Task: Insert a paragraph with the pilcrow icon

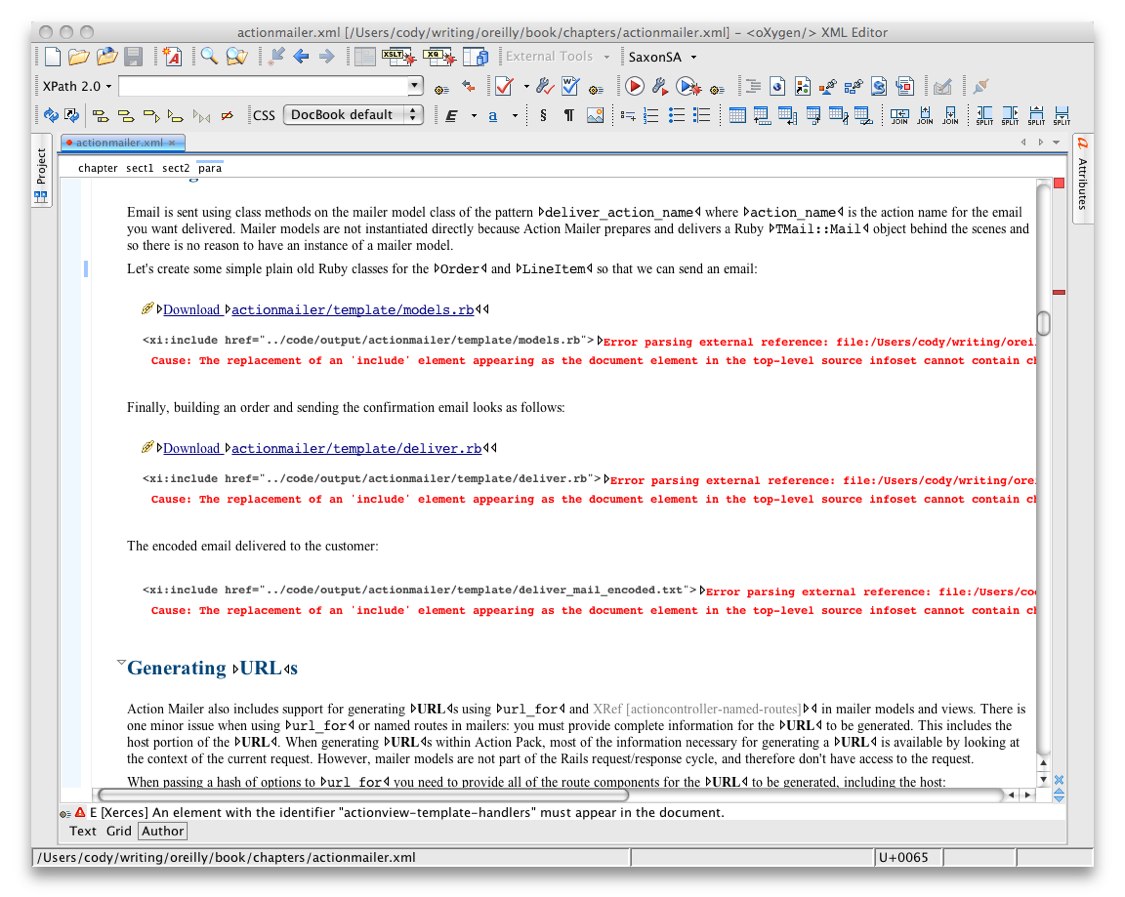Action: click(x=568, y=115)
